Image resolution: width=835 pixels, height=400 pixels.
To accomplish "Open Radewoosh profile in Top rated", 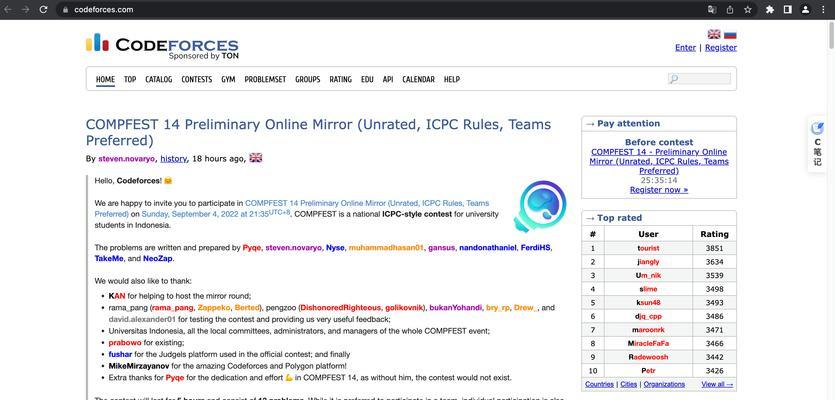I will [648, 357].
